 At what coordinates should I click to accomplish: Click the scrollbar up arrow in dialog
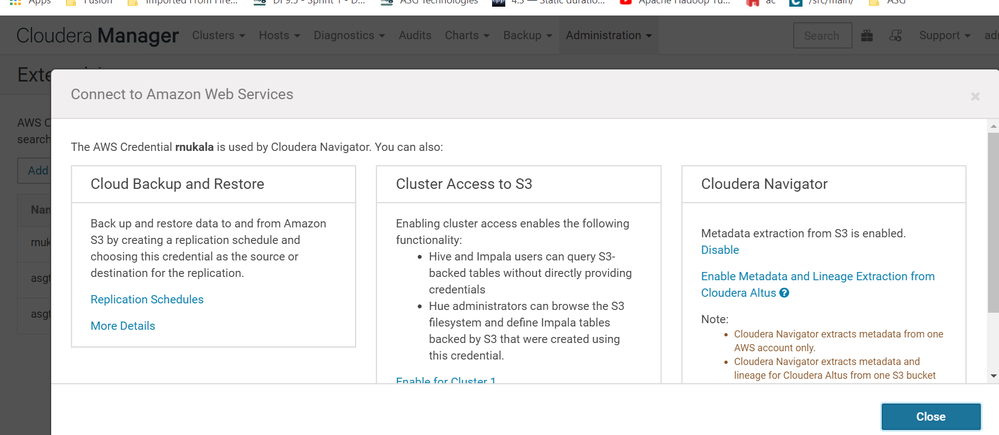(x=992, y=127)
